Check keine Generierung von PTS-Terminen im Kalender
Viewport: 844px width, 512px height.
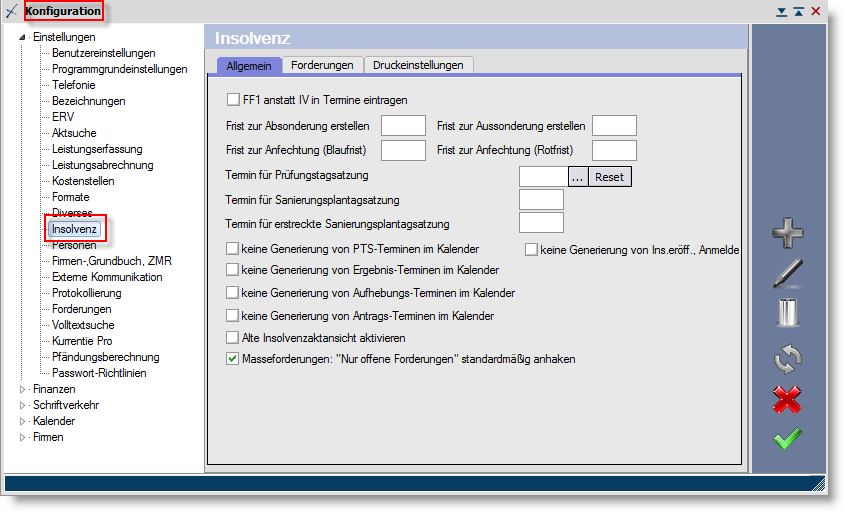coord(232,249)
